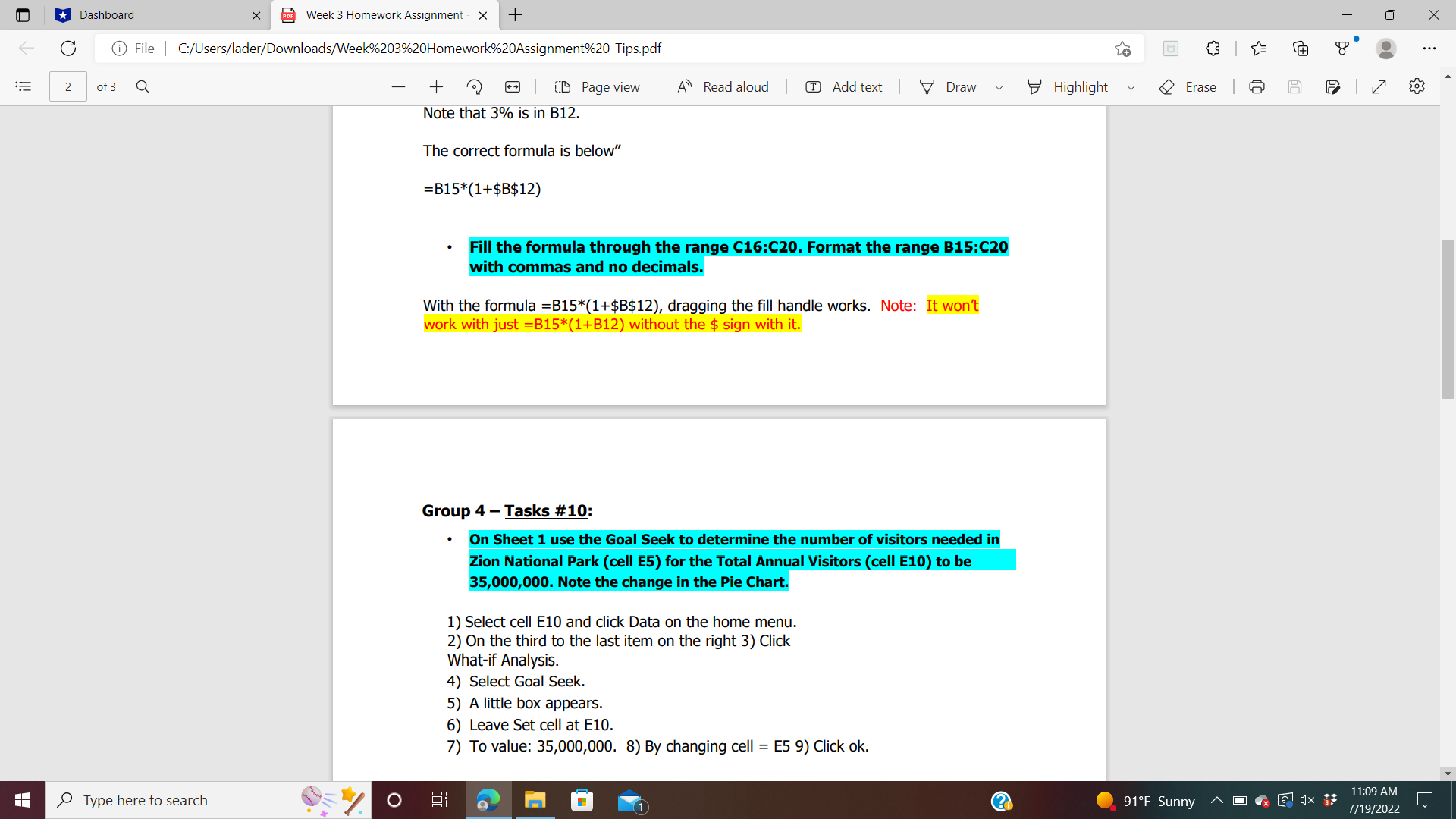Enter the document full screen mode
1456x819 pixels.
(1379, 86)
